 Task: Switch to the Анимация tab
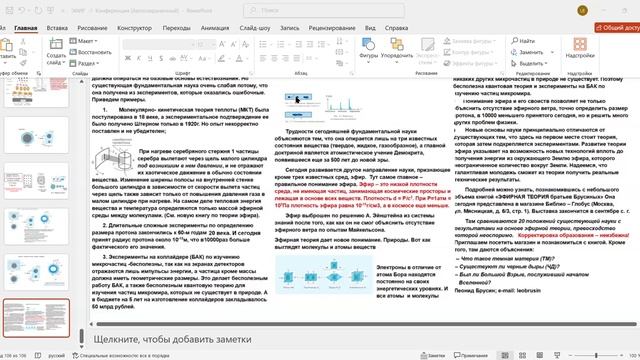[x=215, y=28]
